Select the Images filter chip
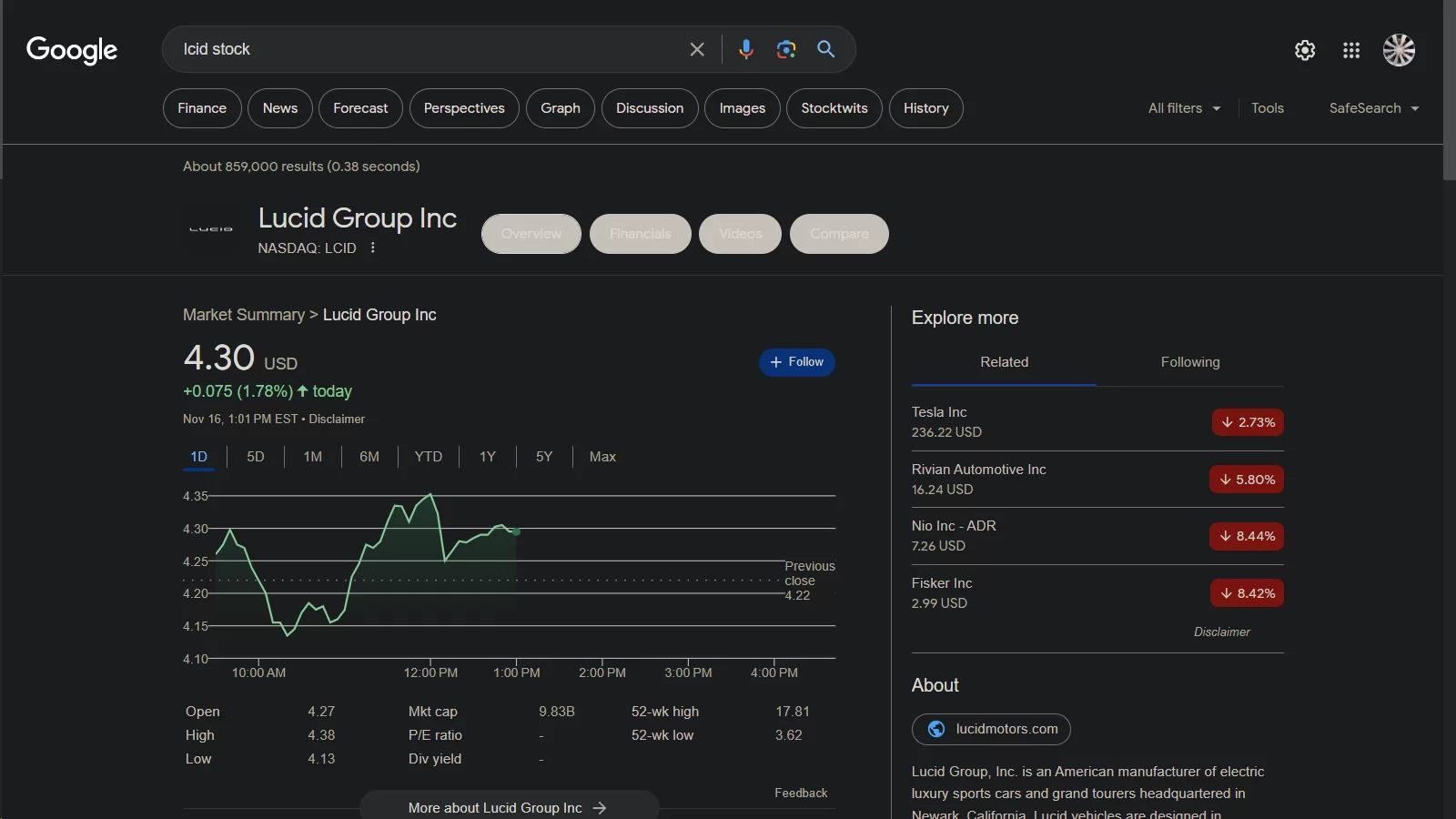 pyautogui.click(x=743, y=108)
